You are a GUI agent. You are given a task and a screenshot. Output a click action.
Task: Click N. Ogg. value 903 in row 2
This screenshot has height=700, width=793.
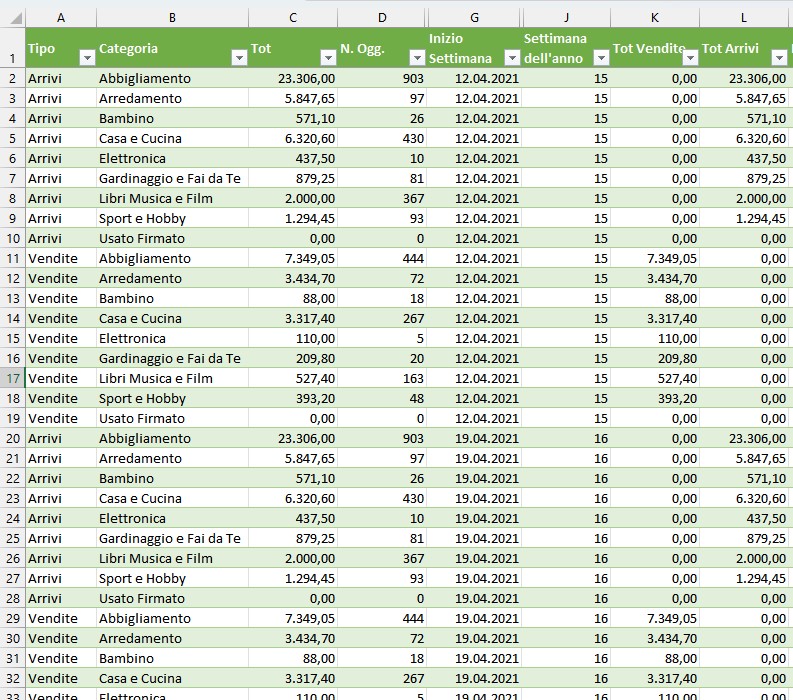point(382,78)
